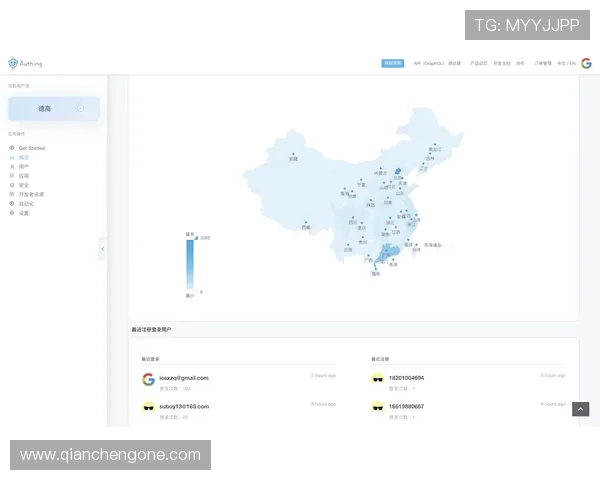Click the sunglasses avatar beside 18201004694

378,379
